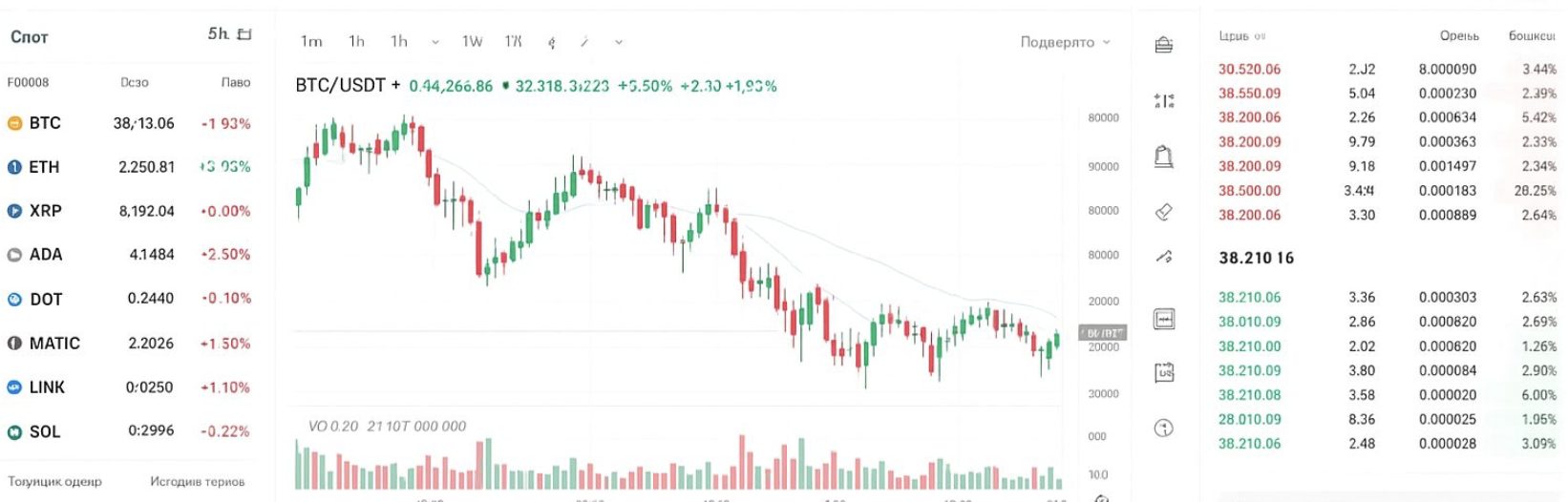This screenshot has height=502, width=1568.
Task: Click the top sell order price 30.520.06
Action: [1249, 70]
